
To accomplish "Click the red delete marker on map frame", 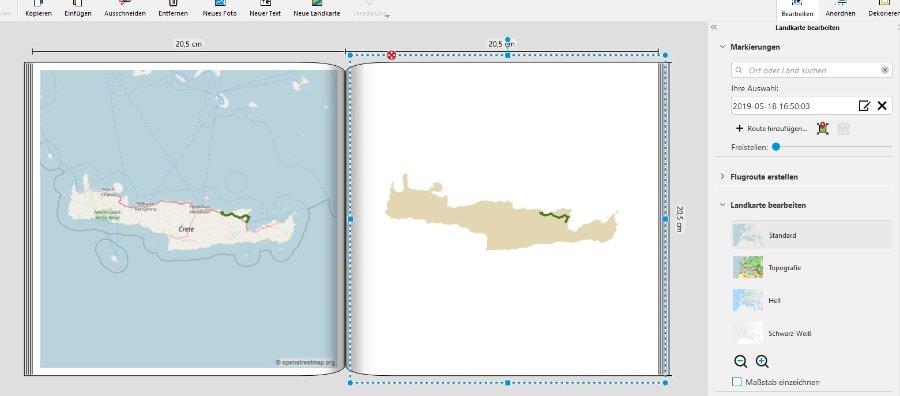I will click(391, 55).
